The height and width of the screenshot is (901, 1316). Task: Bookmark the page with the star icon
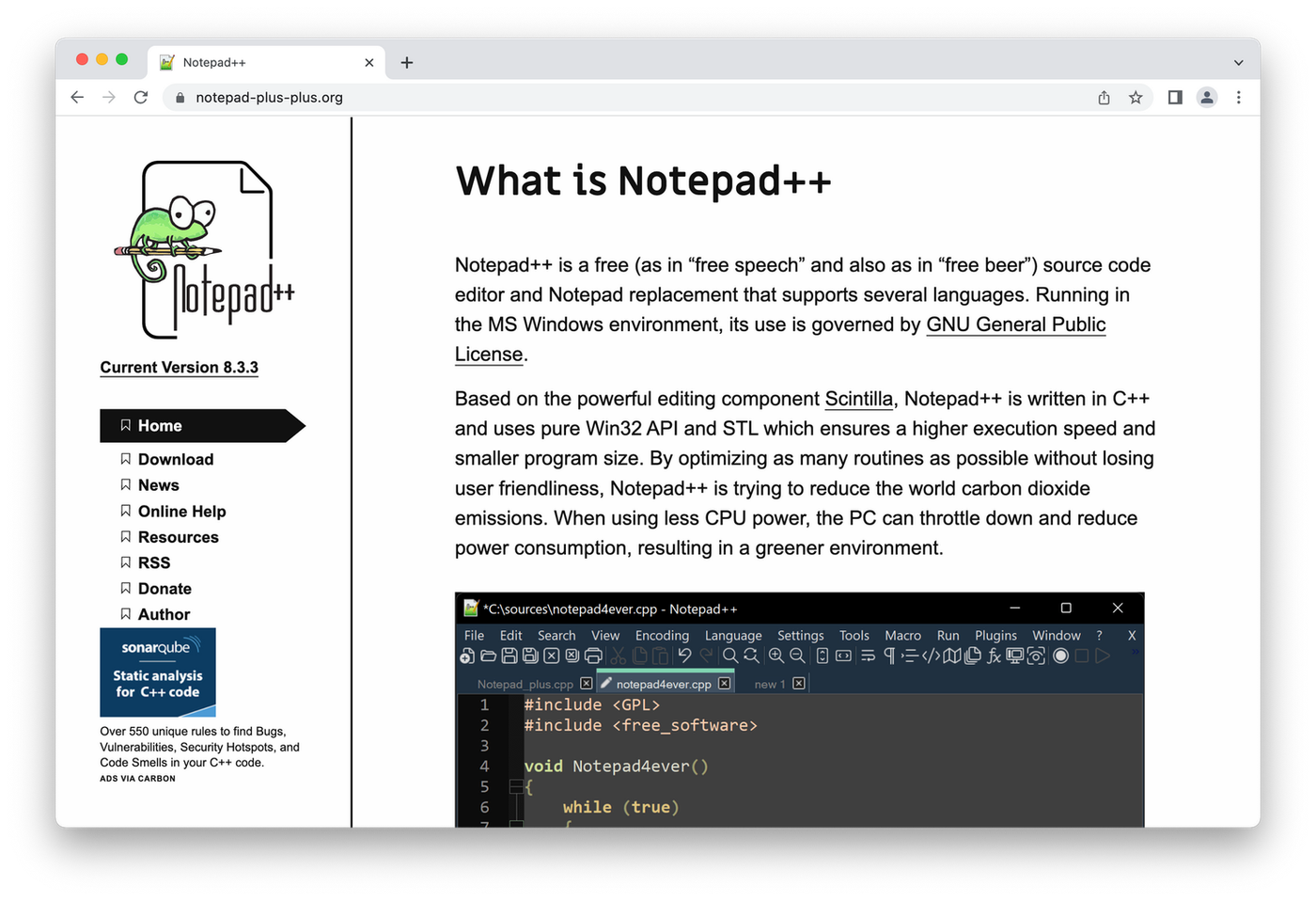click(x=1136, y=97)
